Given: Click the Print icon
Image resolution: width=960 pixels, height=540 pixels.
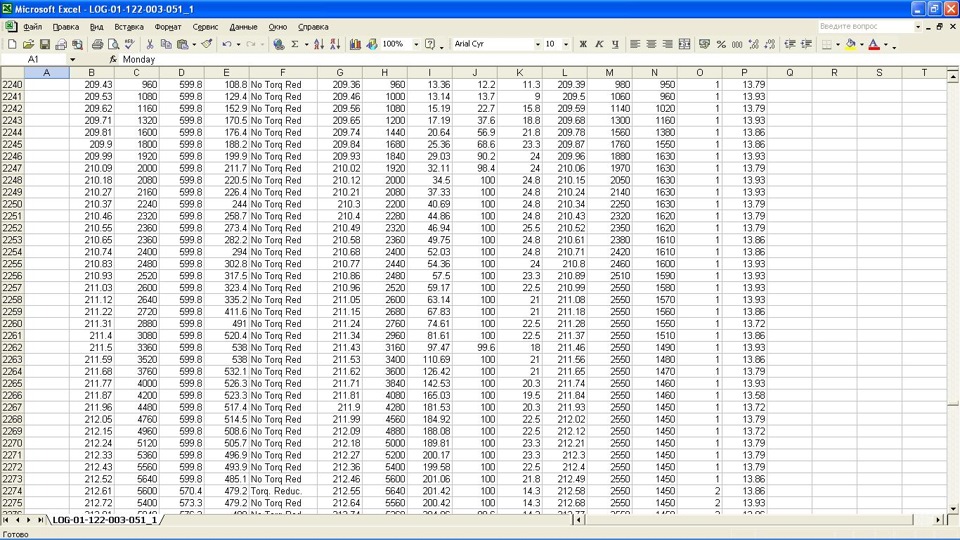Looking at the screenshot, I should [x=97, y=44].
